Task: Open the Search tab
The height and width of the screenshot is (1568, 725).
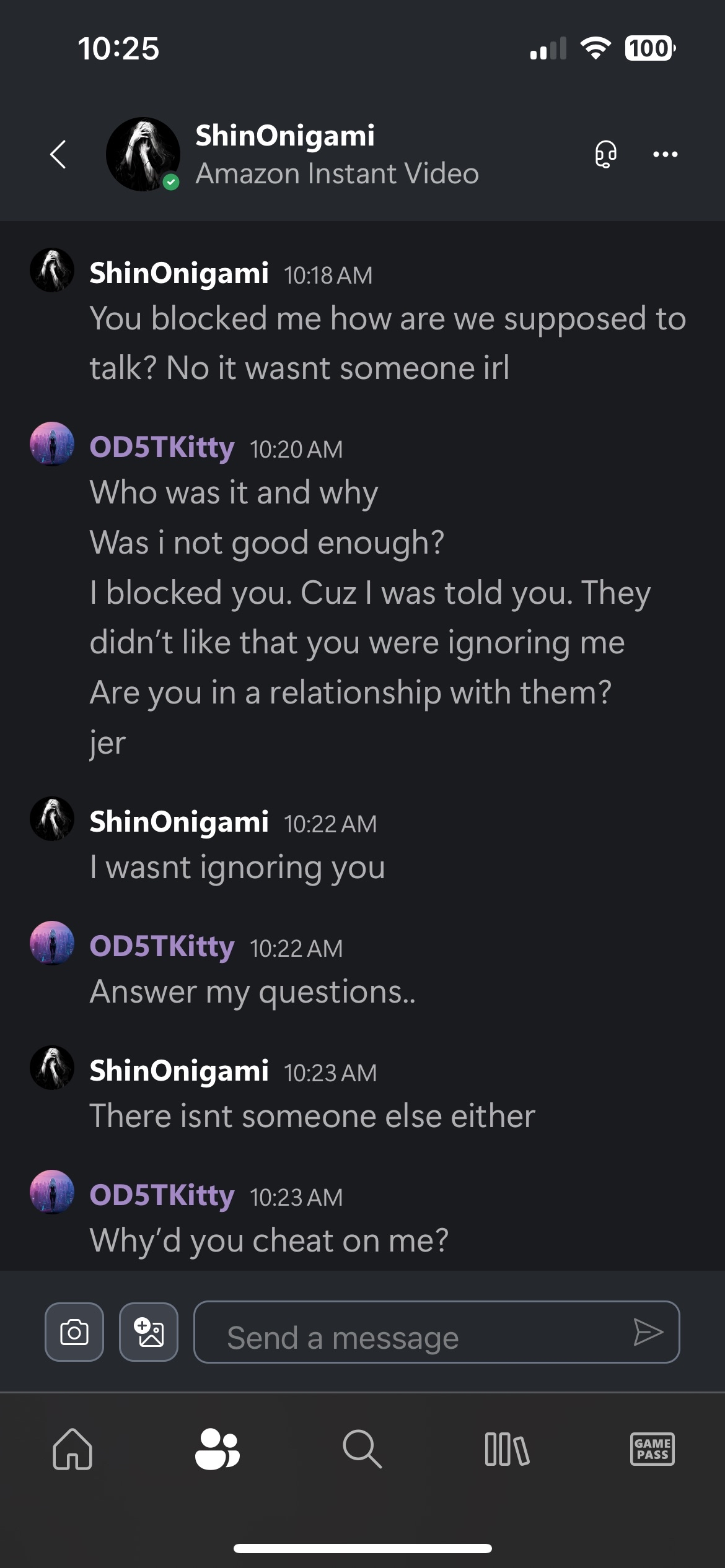Action: pos(362,1449)
